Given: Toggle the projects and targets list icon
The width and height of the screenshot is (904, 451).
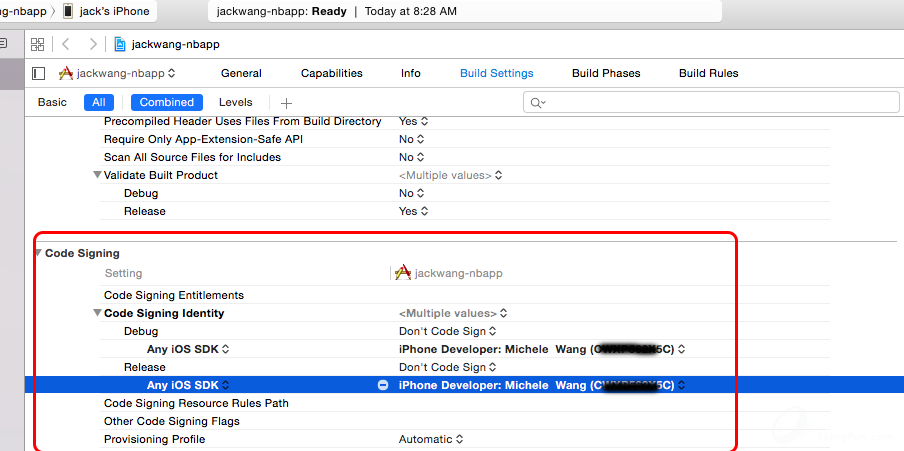Looking at the screenshot, I should 39,73.
